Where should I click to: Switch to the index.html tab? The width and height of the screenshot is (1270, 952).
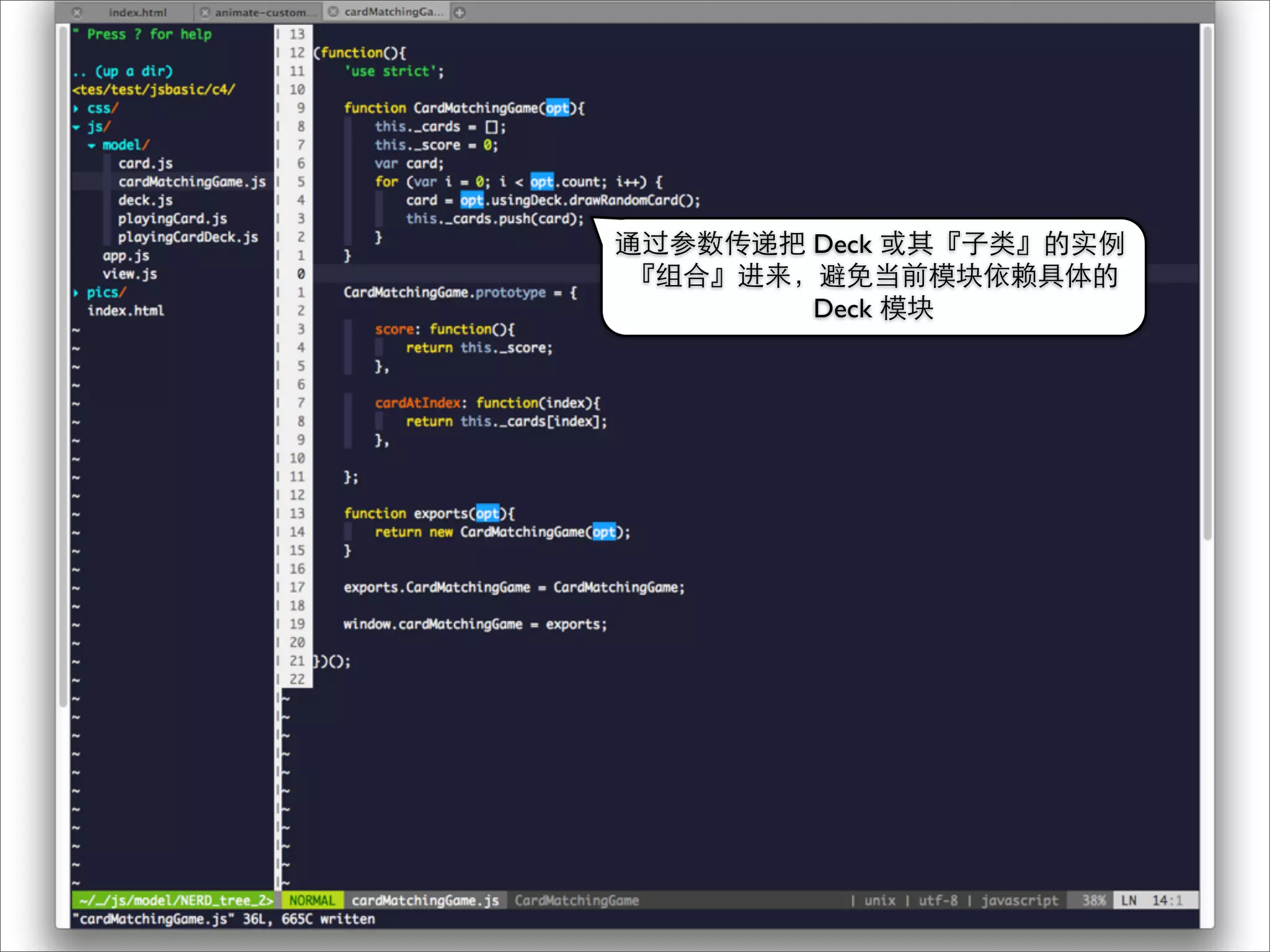click(x=137, y=12)
